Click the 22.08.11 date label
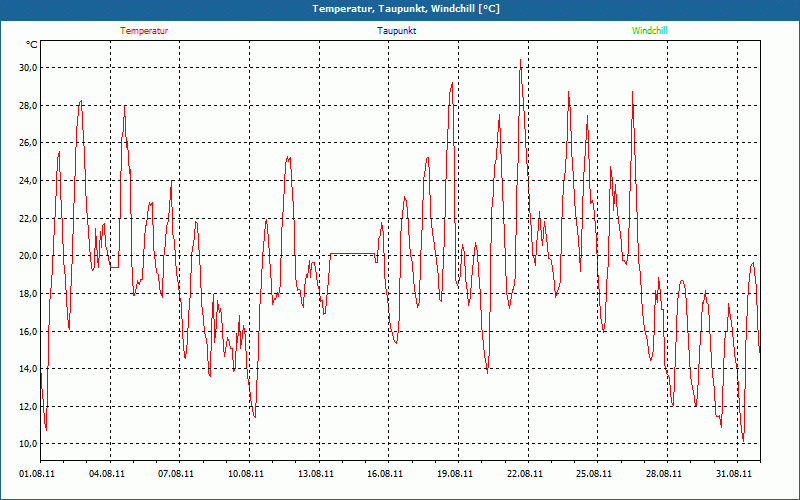 click(x=525, y=473)
